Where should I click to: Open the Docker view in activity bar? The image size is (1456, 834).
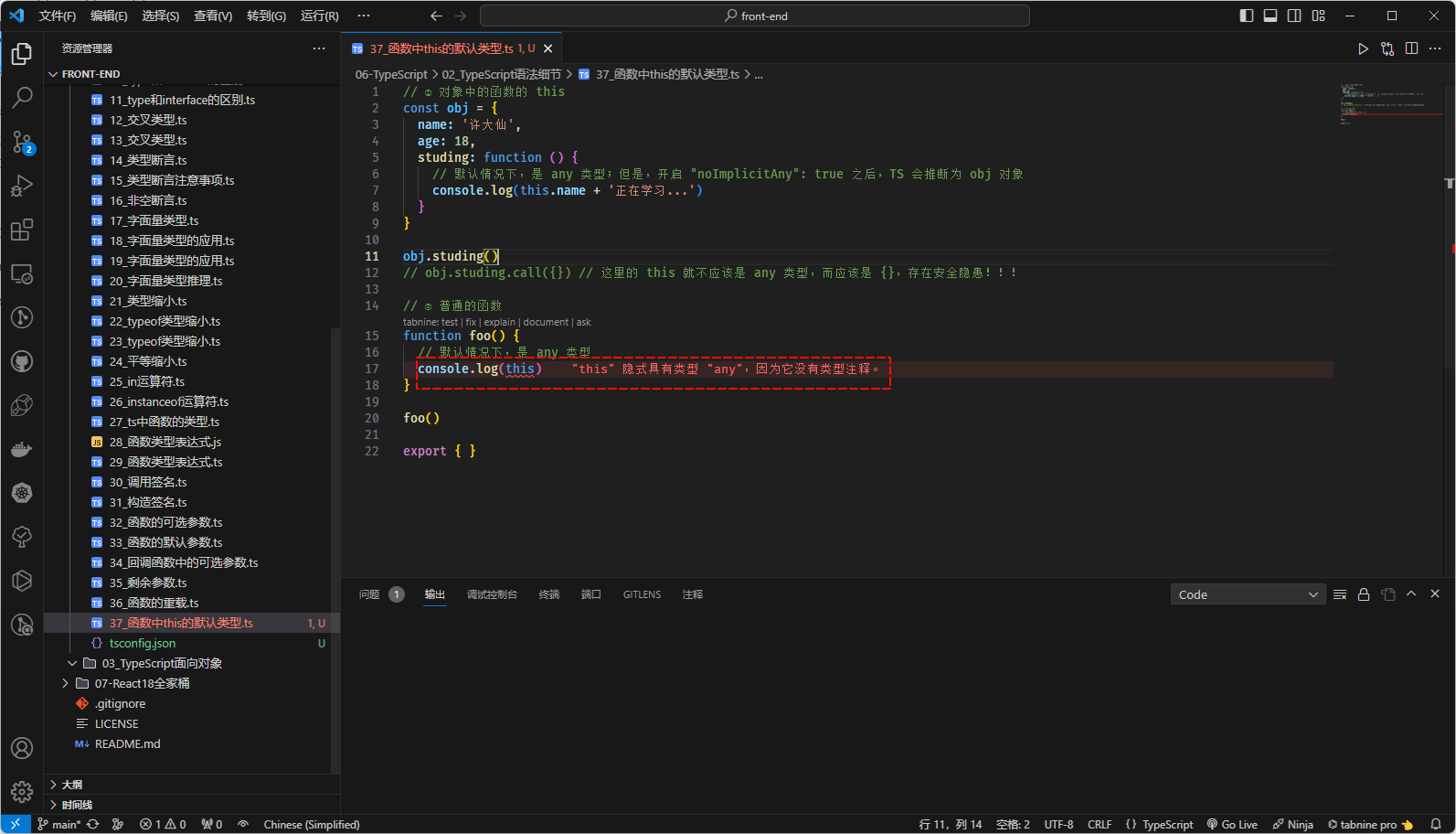click(x=22, y=449)
